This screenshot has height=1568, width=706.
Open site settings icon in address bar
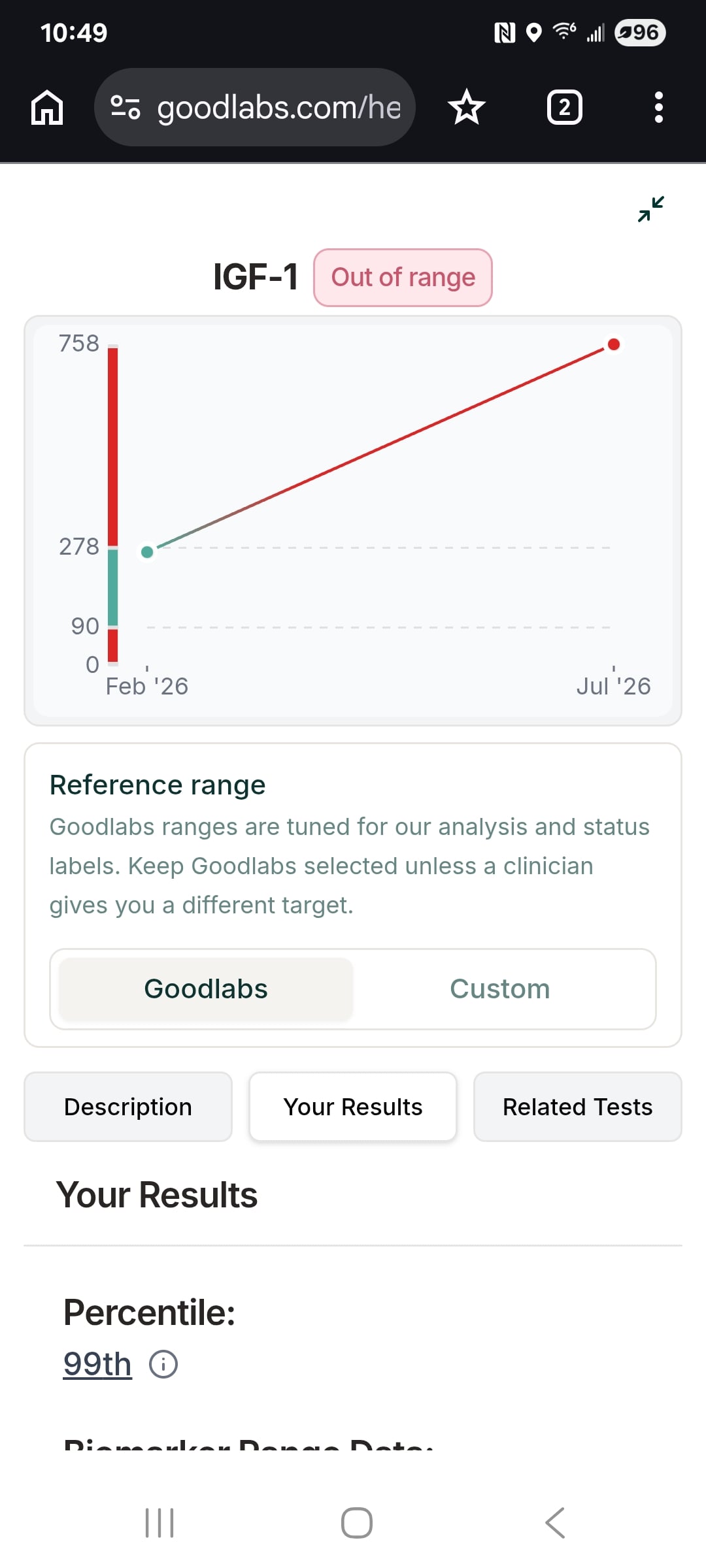point(125,107)
